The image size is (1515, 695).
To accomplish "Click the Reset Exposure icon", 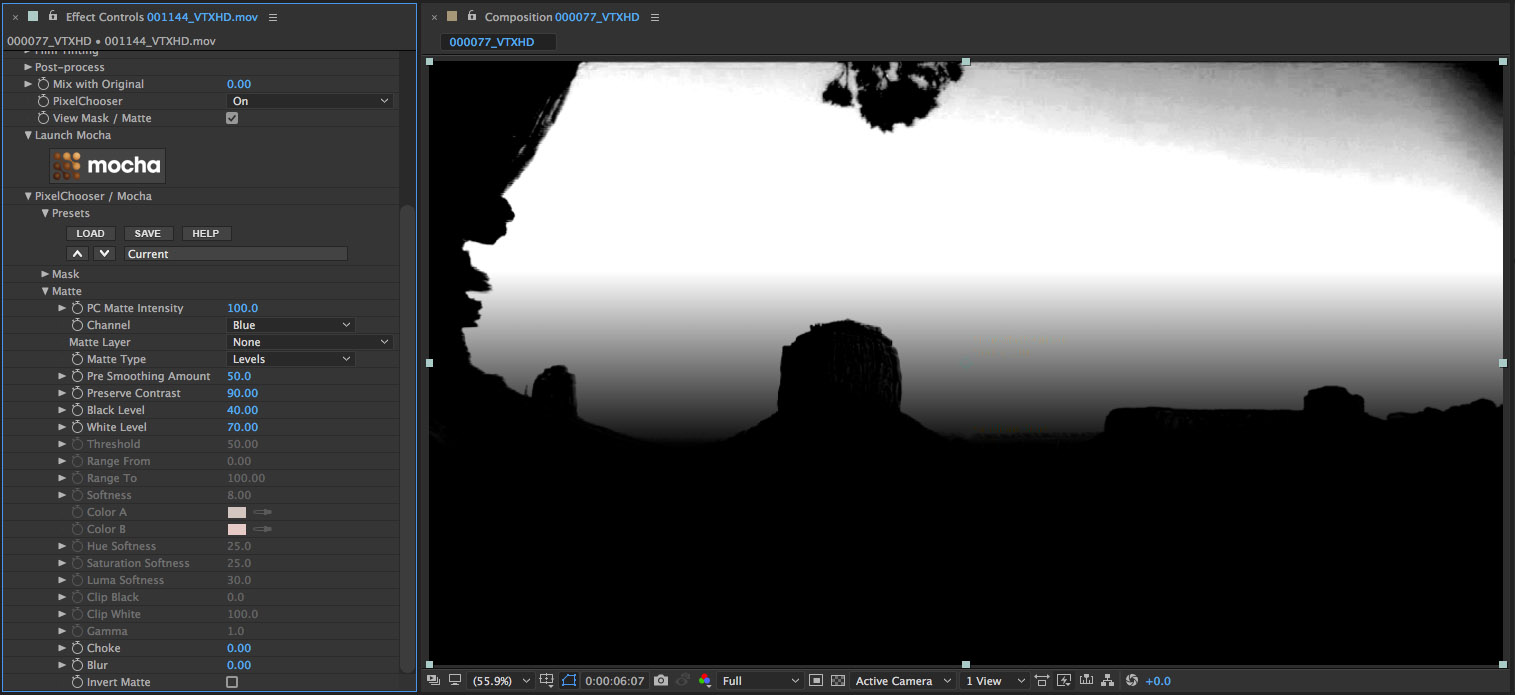I will point(1132,681).
